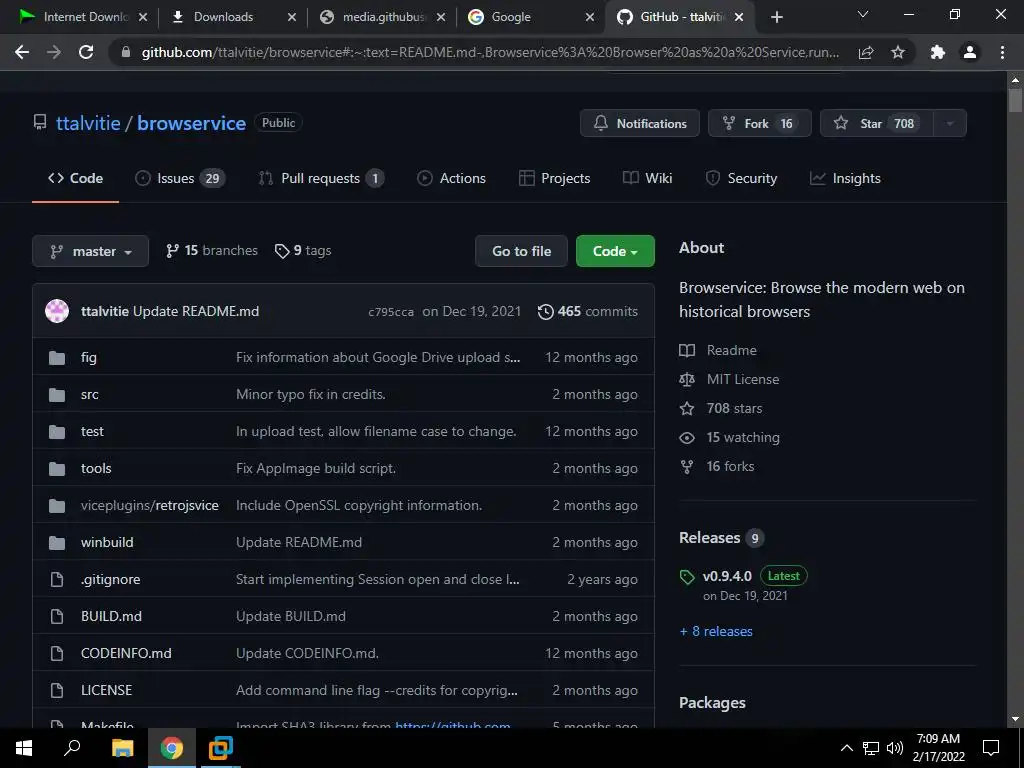Image resolution: width=1024 pixels, height=768 pixels.
Task: Open the ttalvitie owner link
Action: coord(88,123)
